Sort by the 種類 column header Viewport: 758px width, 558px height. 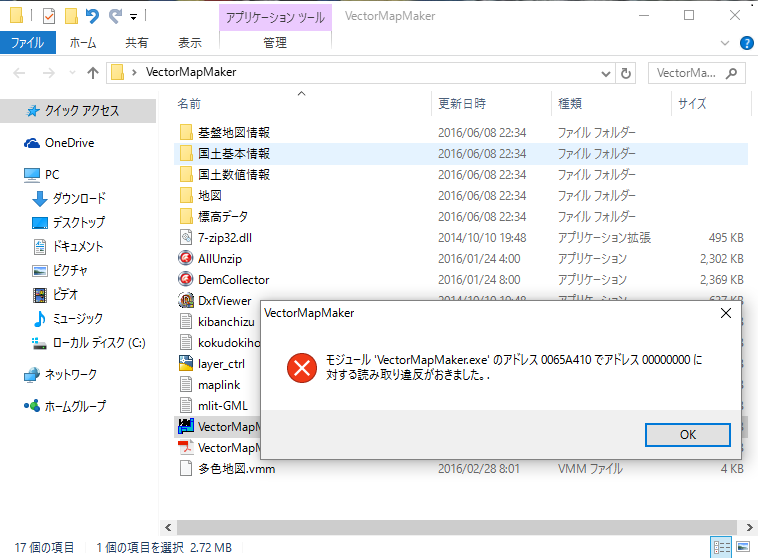tap(570, 103)
